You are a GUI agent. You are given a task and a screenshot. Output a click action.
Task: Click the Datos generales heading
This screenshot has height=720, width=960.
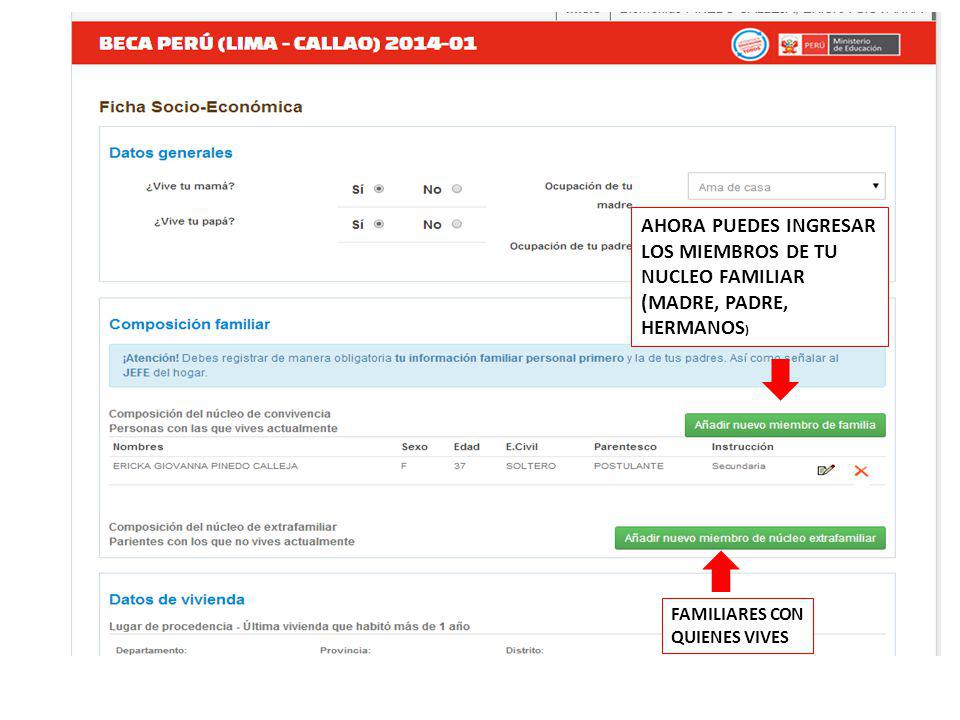click(x=171, y=153)
